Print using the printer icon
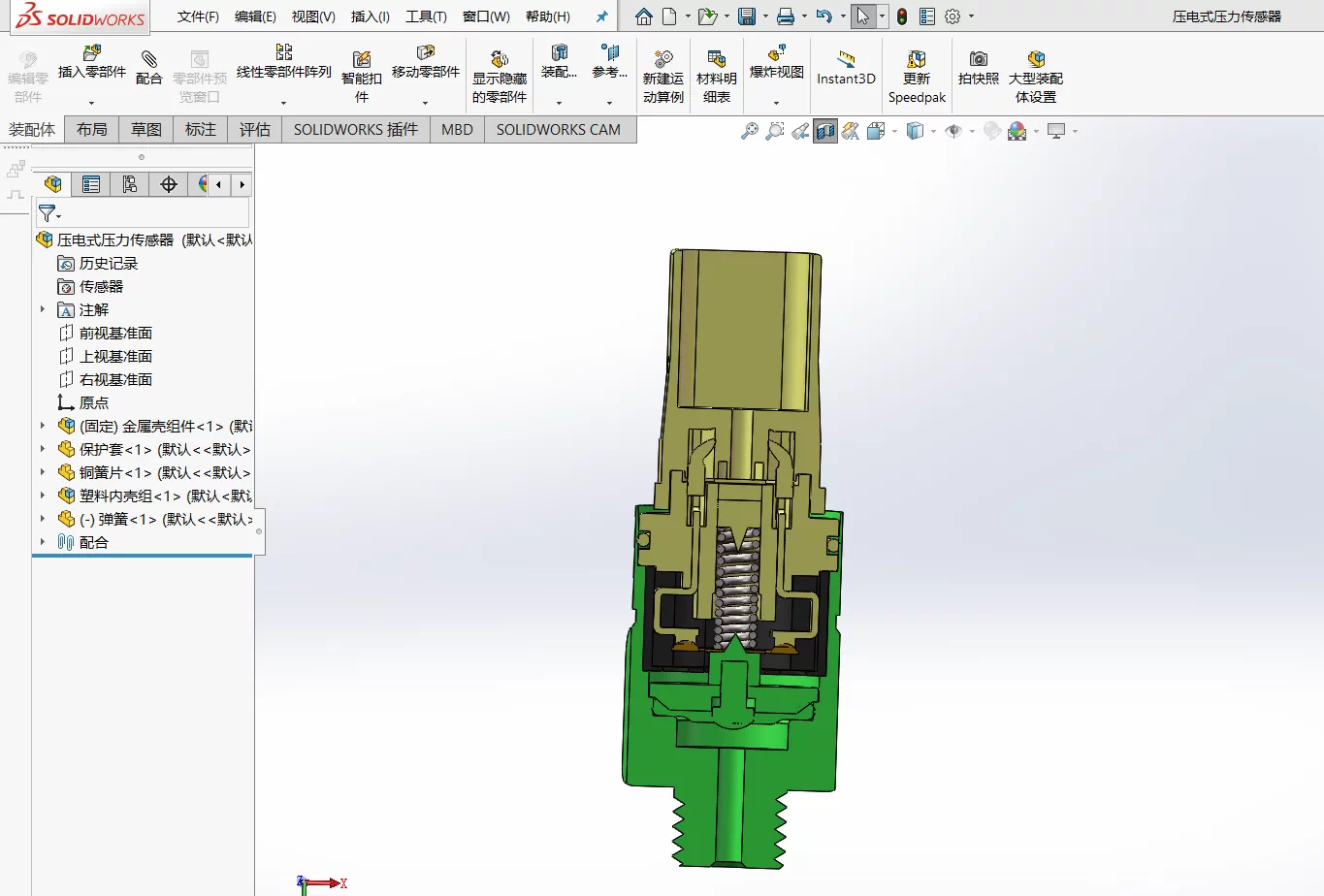The image size is (1324, 896). pyautogui.click(x=786, y=16)
